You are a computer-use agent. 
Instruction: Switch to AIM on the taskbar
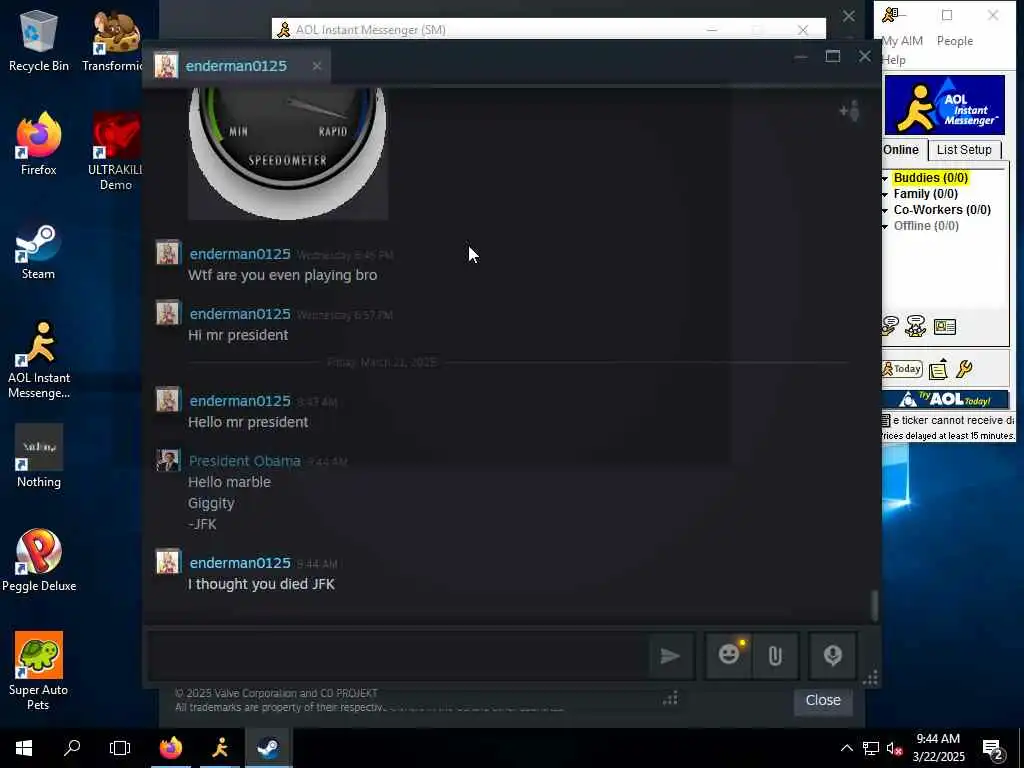point(220,748)
